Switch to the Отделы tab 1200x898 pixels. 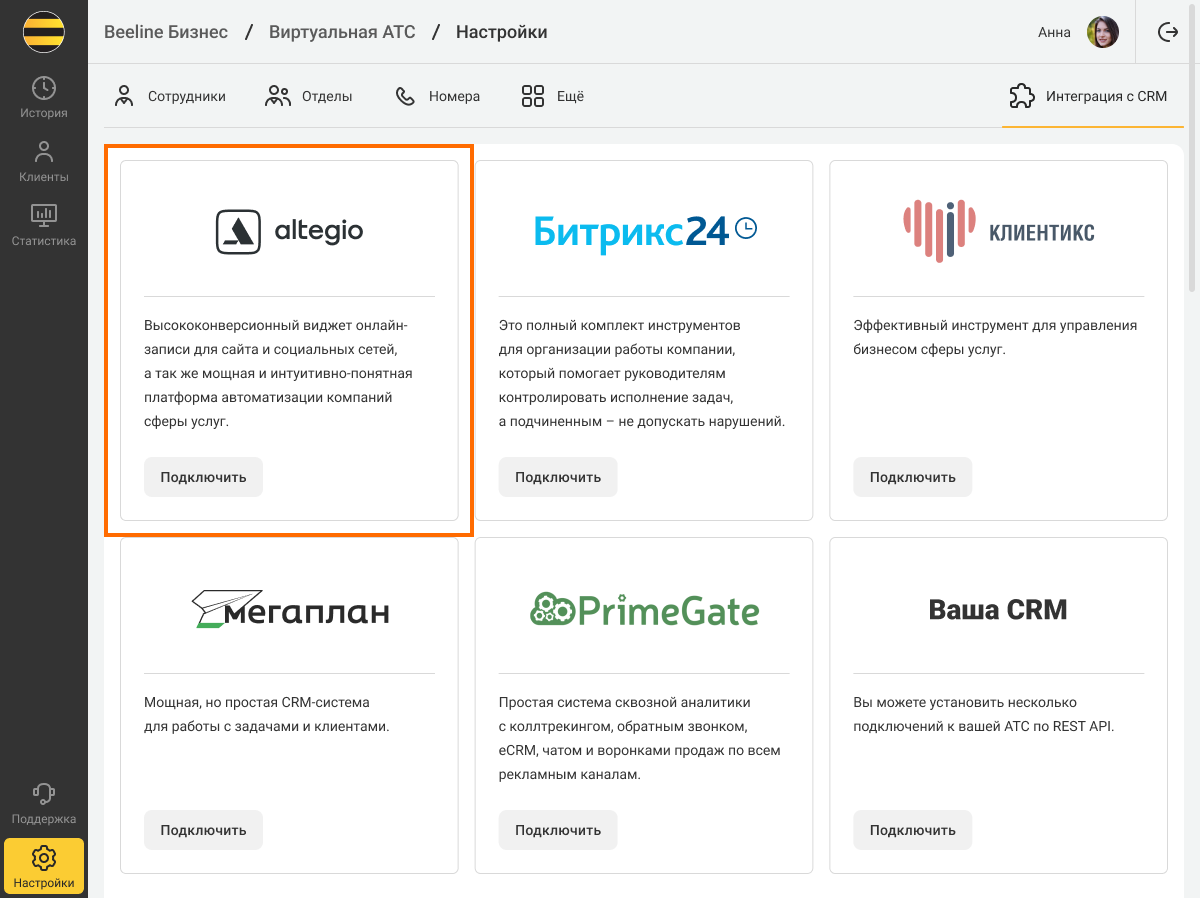point(309,97)
